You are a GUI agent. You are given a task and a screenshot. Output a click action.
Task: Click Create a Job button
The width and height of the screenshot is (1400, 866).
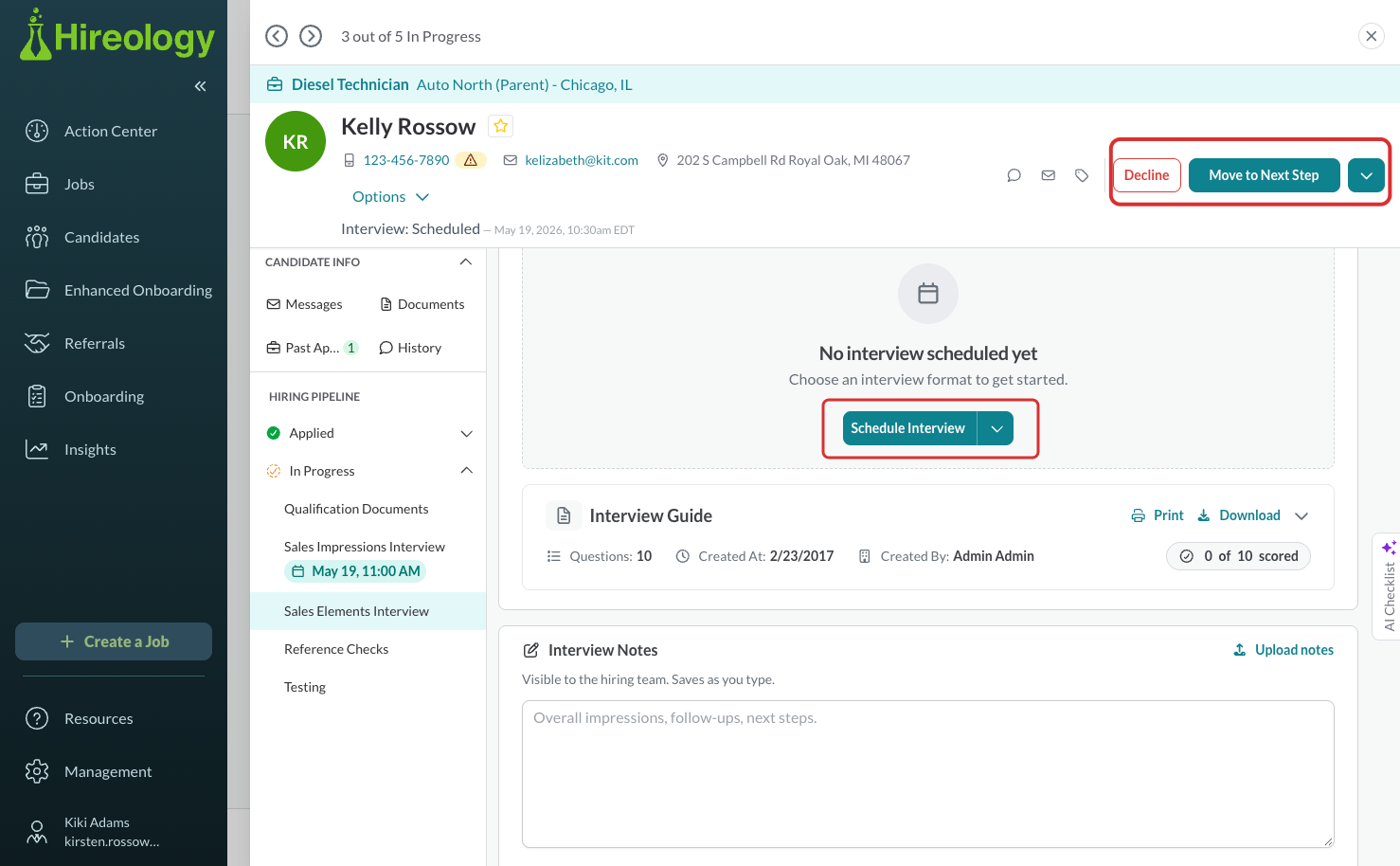(114, 641)
